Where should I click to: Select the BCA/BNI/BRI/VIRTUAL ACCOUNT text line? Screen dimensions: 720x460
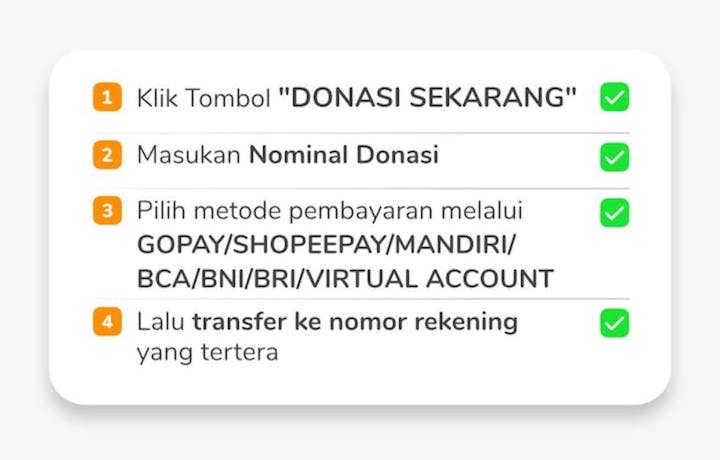(345, 279)
